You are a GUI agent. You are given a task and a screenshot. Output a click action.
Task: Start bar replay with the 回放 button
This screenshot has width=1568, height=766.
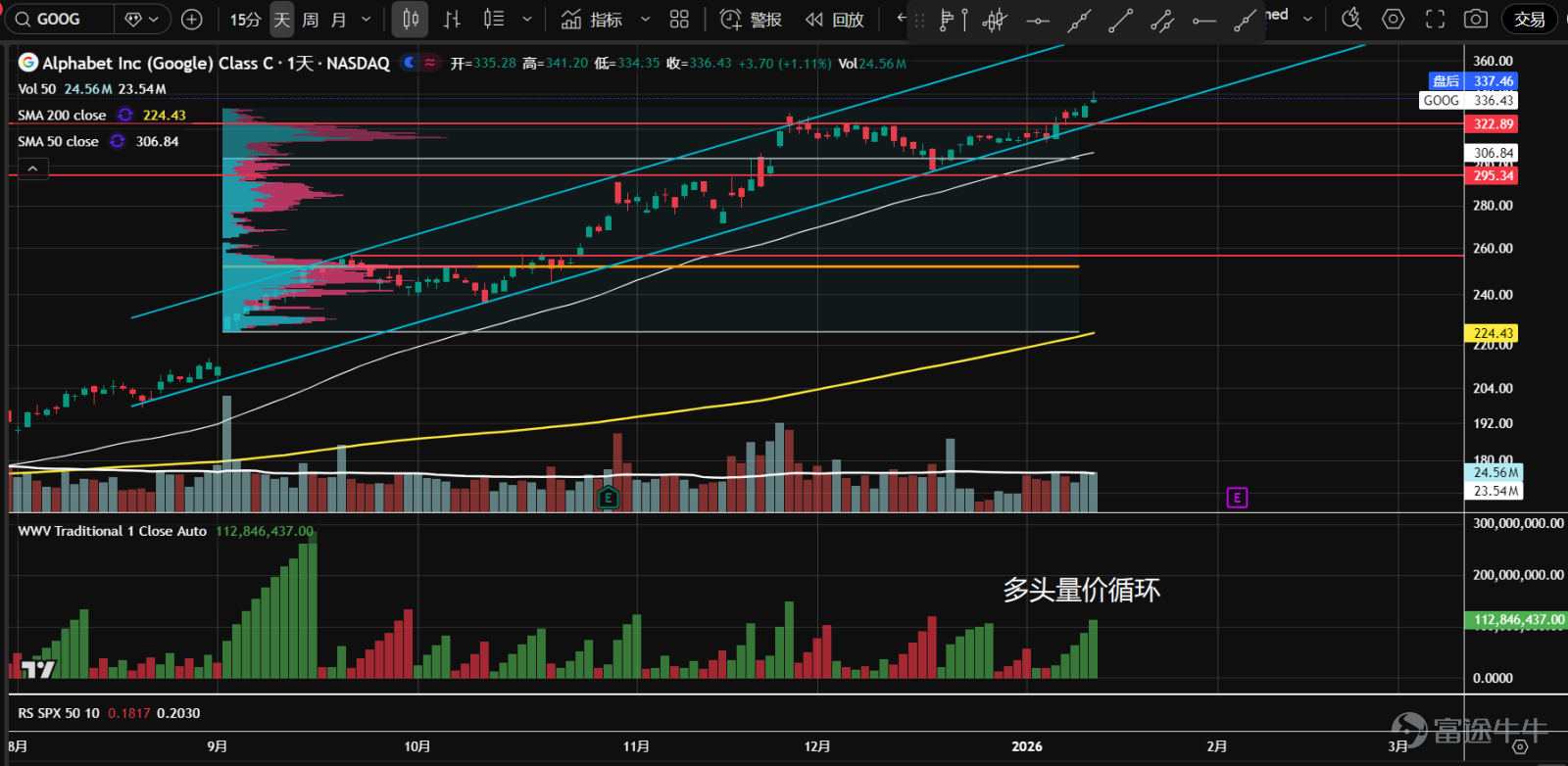coord(835,19)
